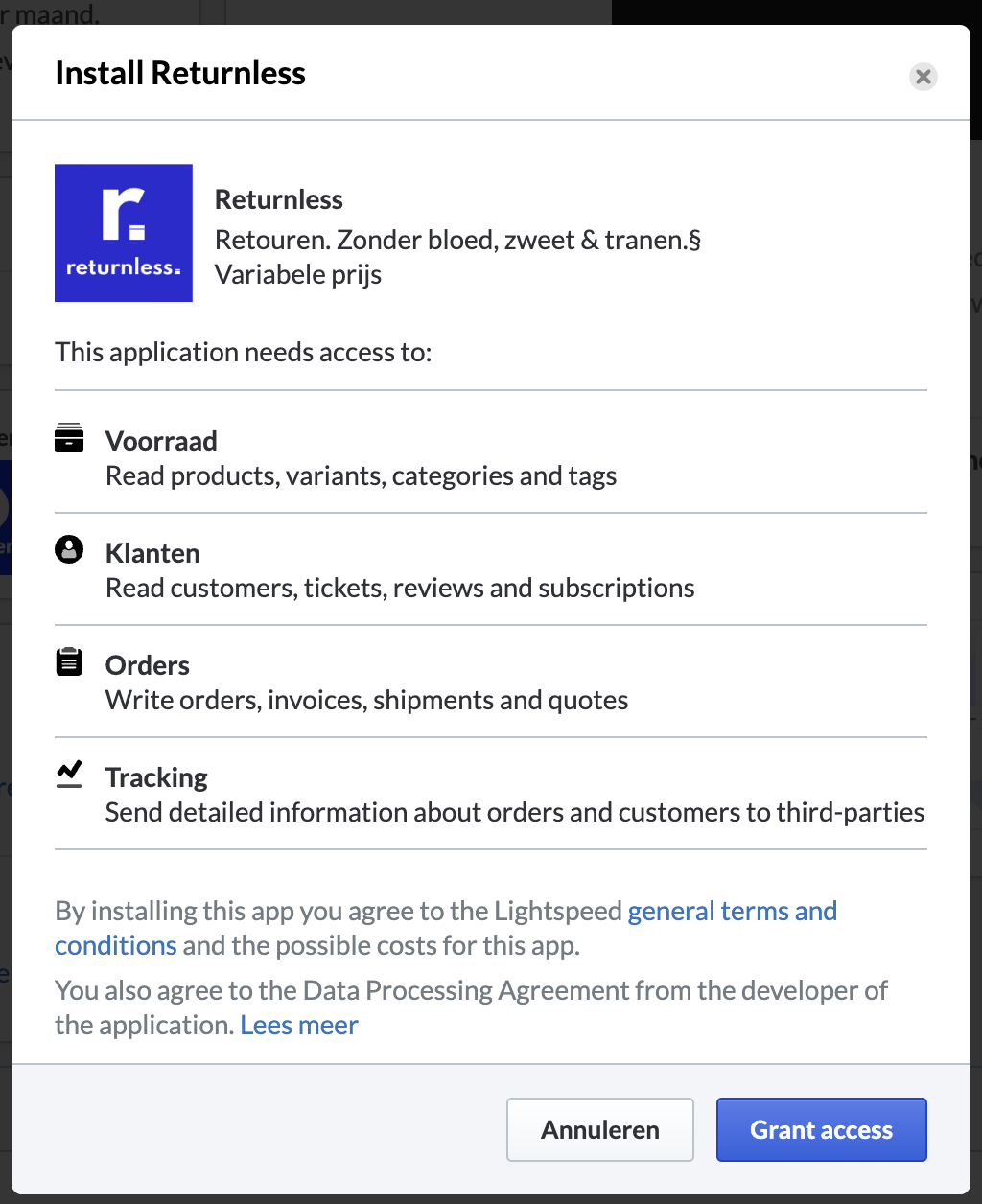Click the Returnless app name text
982x1204 pixels.
pos(279,199)
